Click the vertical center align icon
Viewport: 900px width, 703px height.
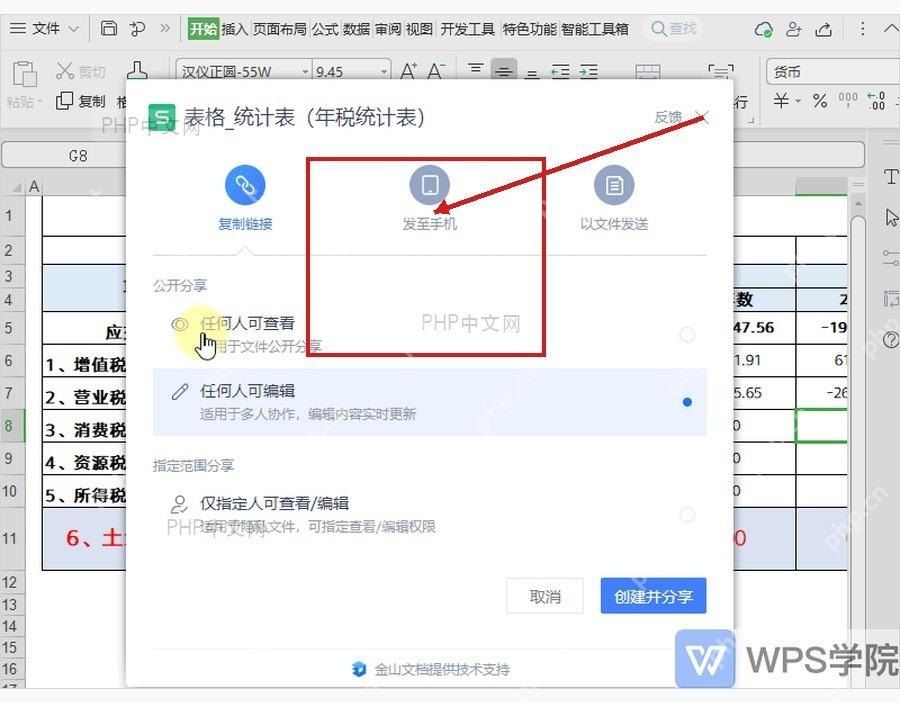504,71
